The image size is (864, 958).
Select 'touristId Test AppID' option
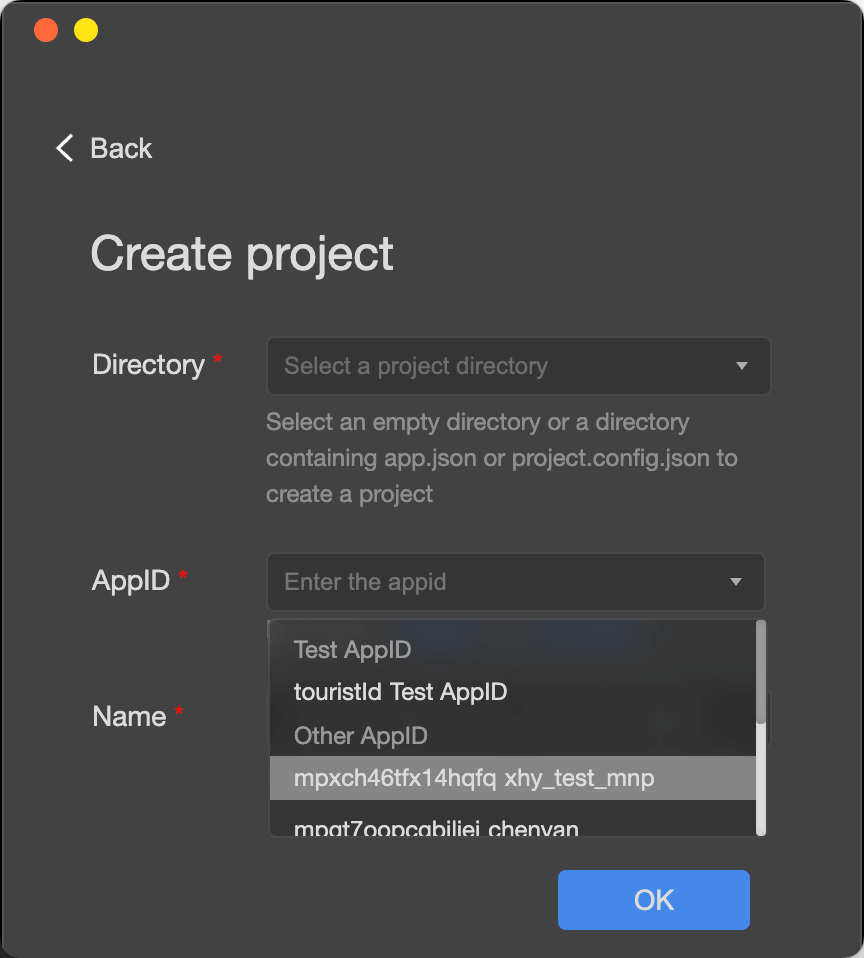[400, 692]
